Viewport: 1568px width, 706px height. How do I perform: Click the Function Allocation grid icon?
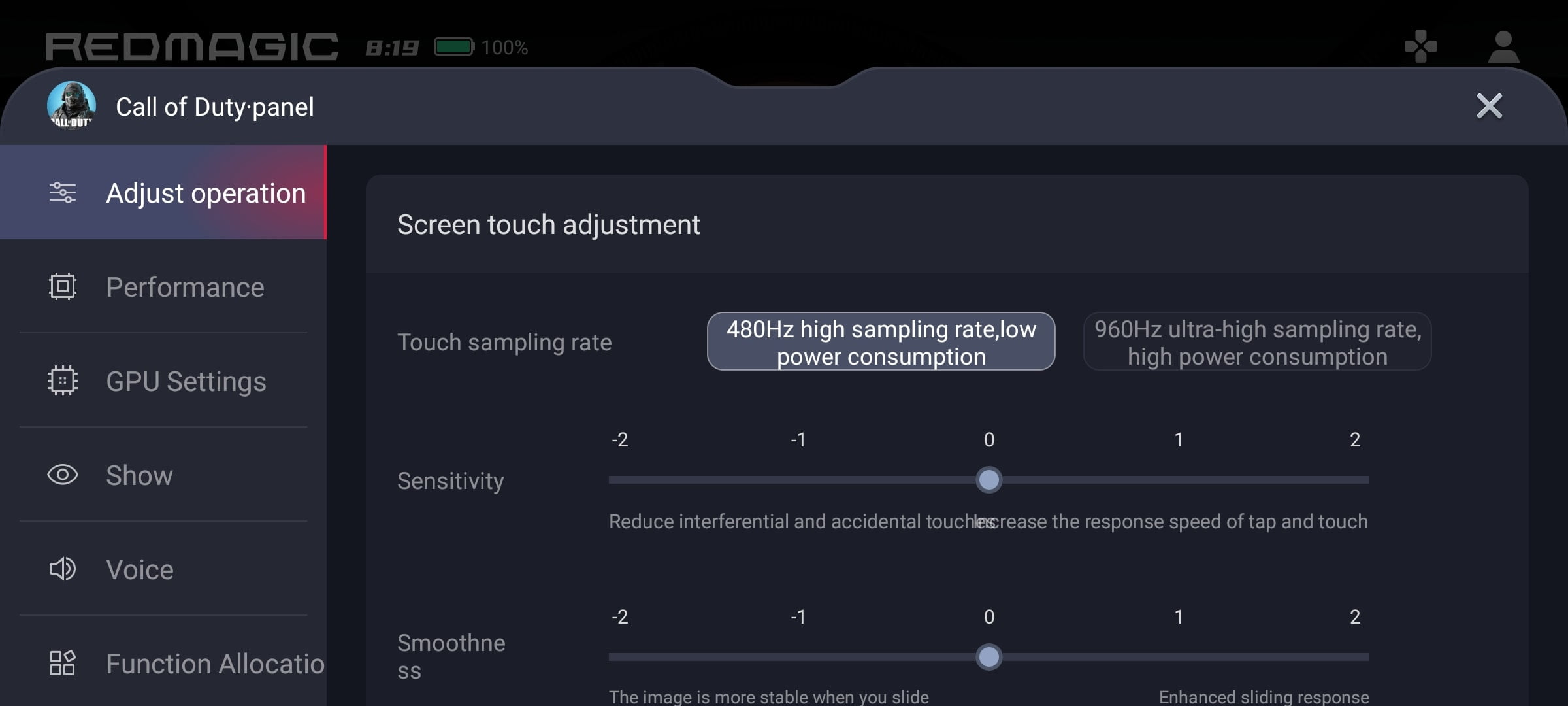[63, 663]
